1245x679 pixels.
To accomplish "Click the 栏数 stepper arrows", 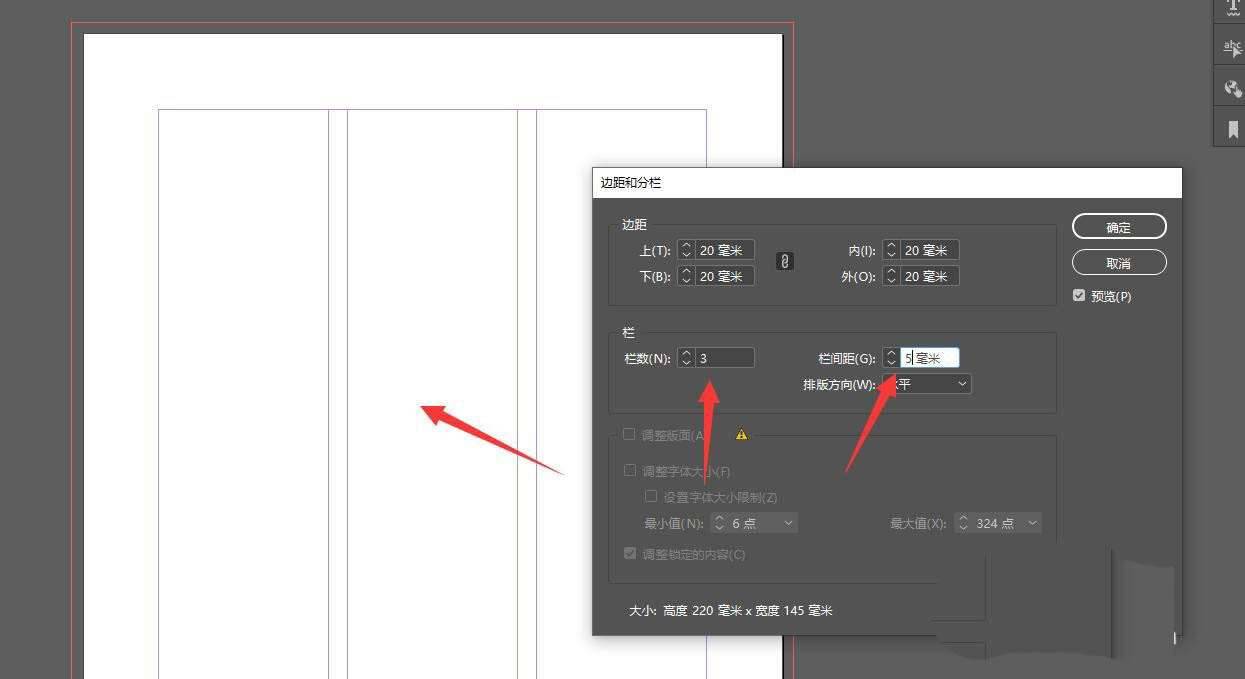I will [x=686, y=358].
